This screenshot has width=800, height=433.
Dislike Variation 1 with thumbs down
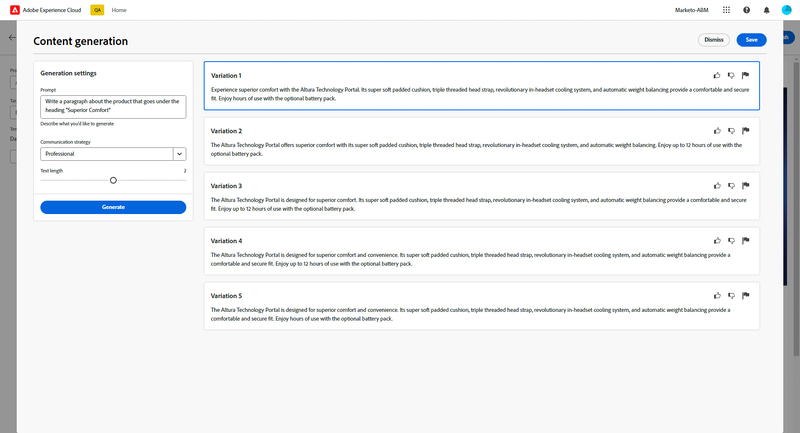click(731, 75)
